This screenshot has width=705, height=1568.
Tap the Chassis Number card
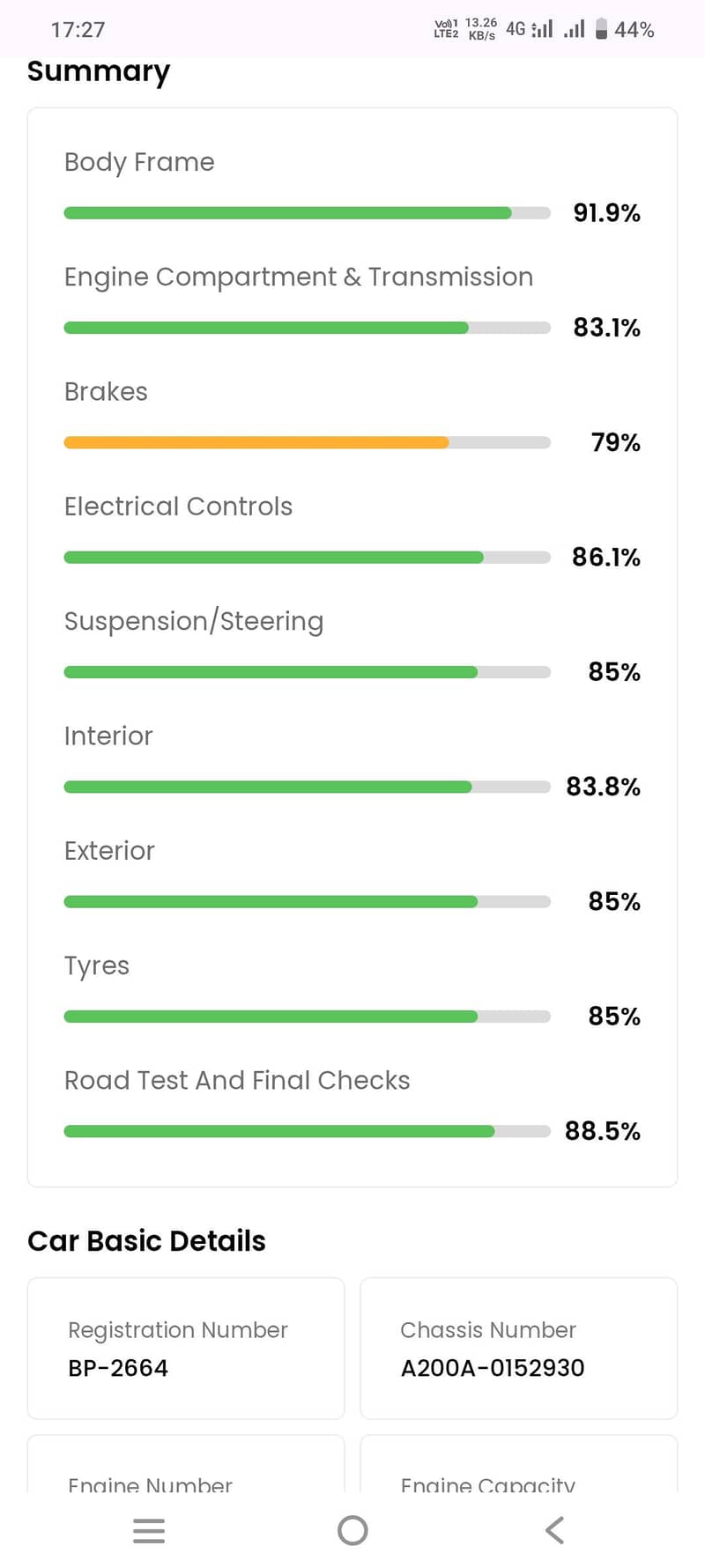click(x=518, y=1348)
